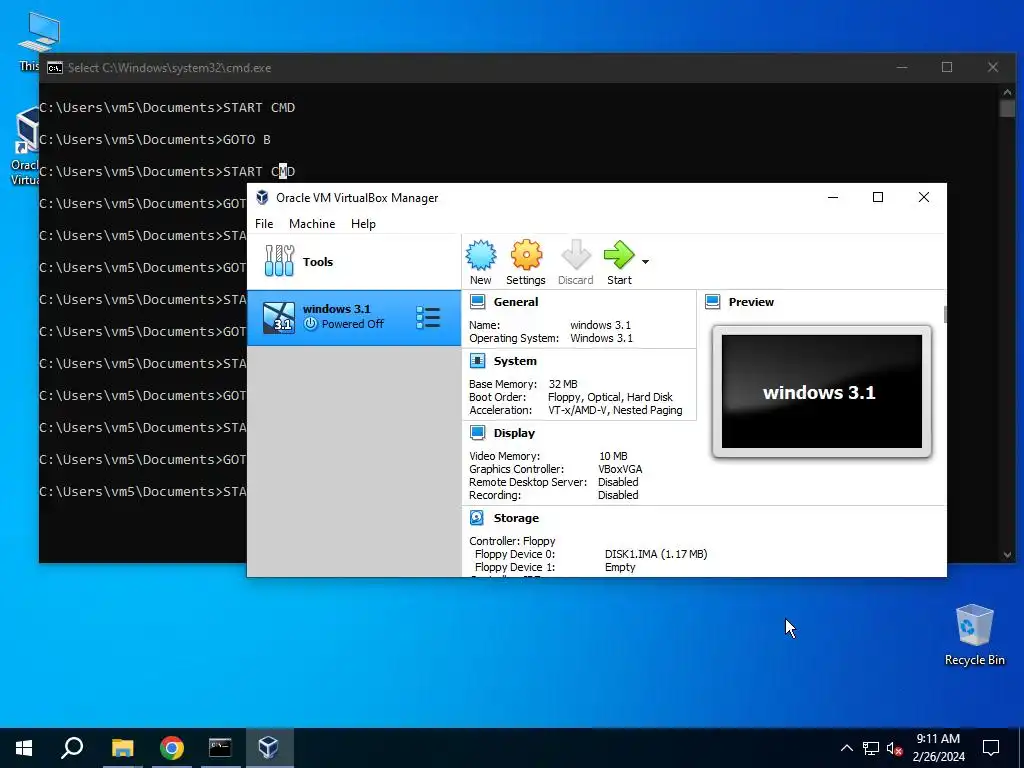
Task: Open the Help menu in VirtualBox
Action: (363, 224)
